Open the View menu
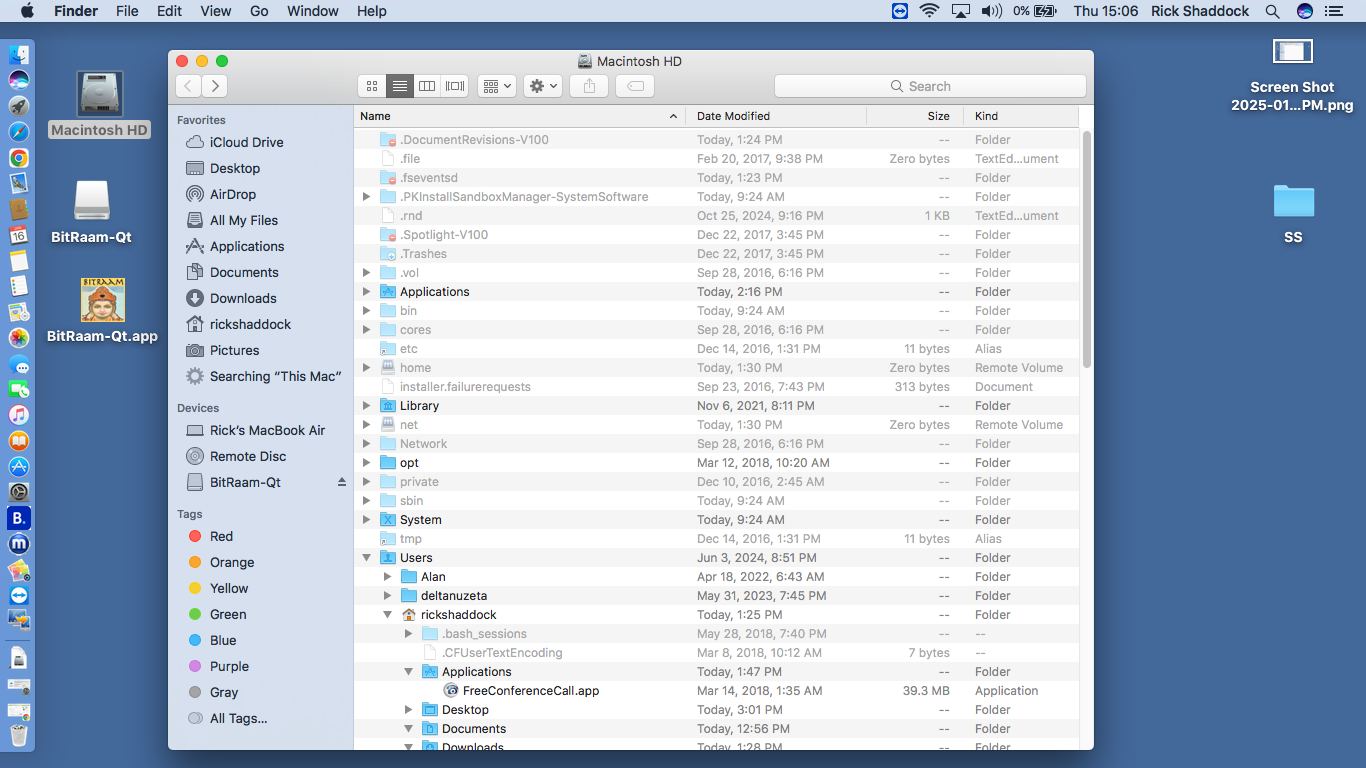 [x=215, y=11]
